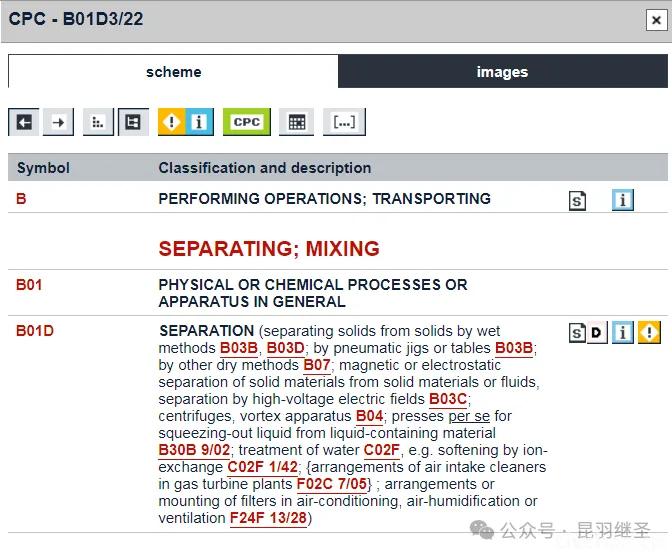Click the orange warning icon for B01D
672x557 pixels.
(x=649, y=332)
